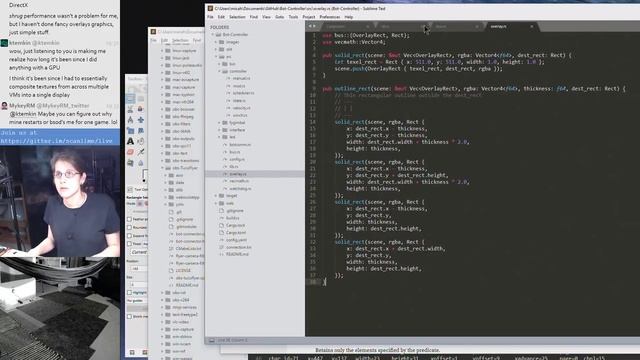Expand the interface folder arrow
Viewport: 640px width, 360px height.
[219, 130]
